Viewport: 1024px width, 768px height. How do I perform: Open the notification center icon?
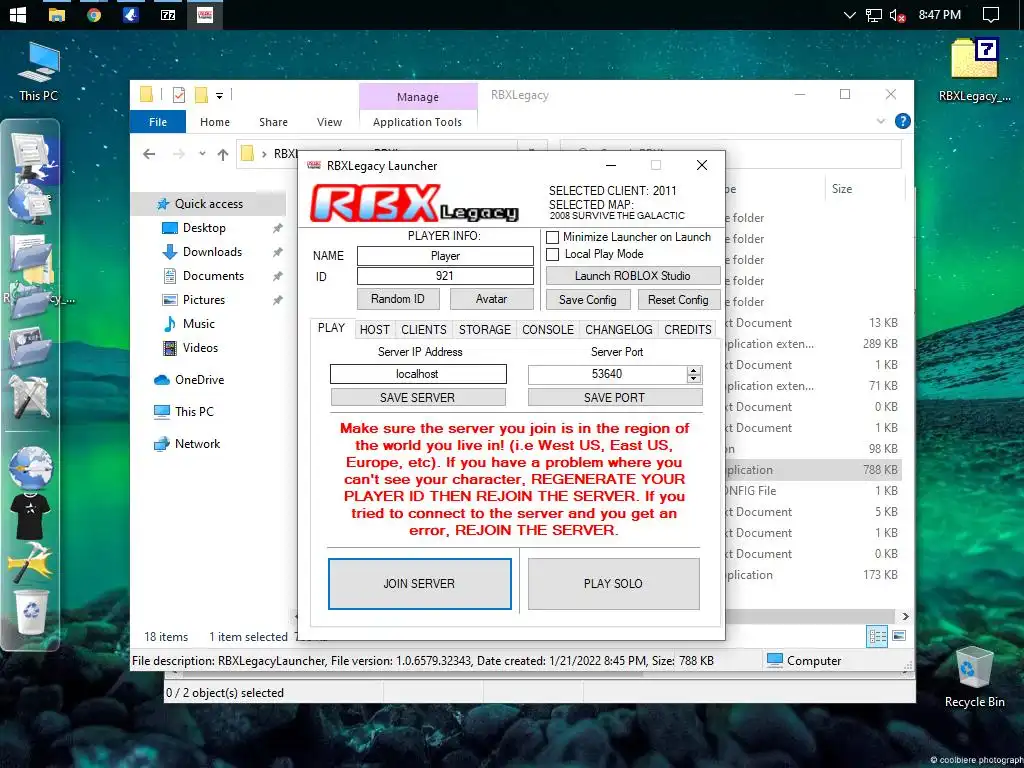click(991, 14)
